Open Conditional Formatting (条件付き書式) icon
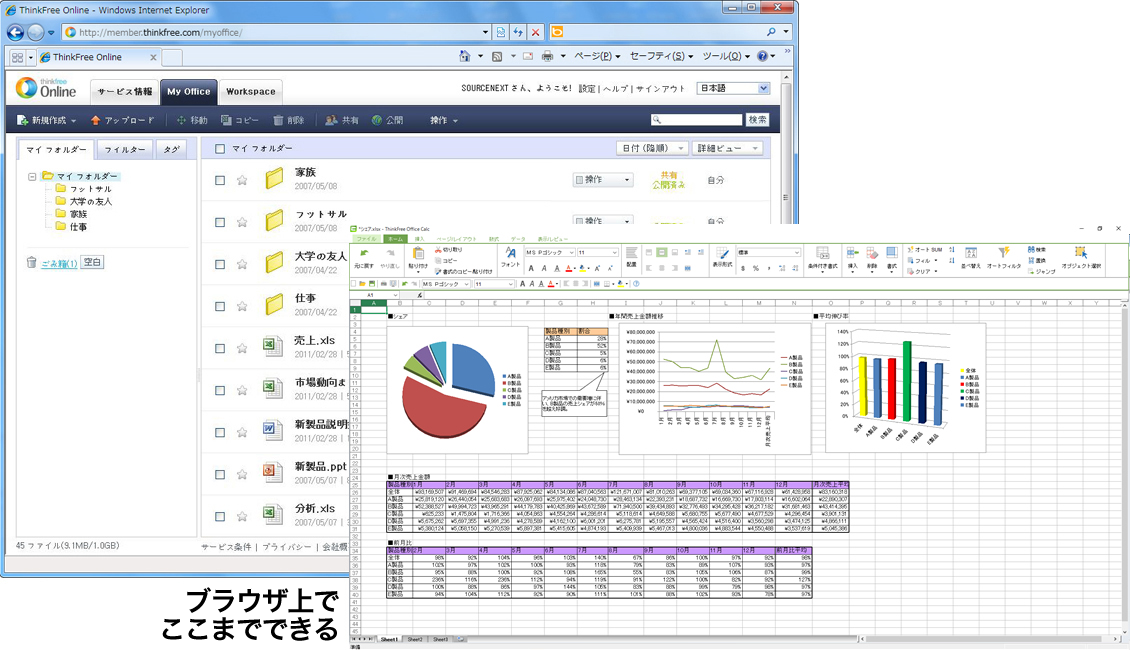The height and width of the screenshot is (650, 1130). point(822,253)
